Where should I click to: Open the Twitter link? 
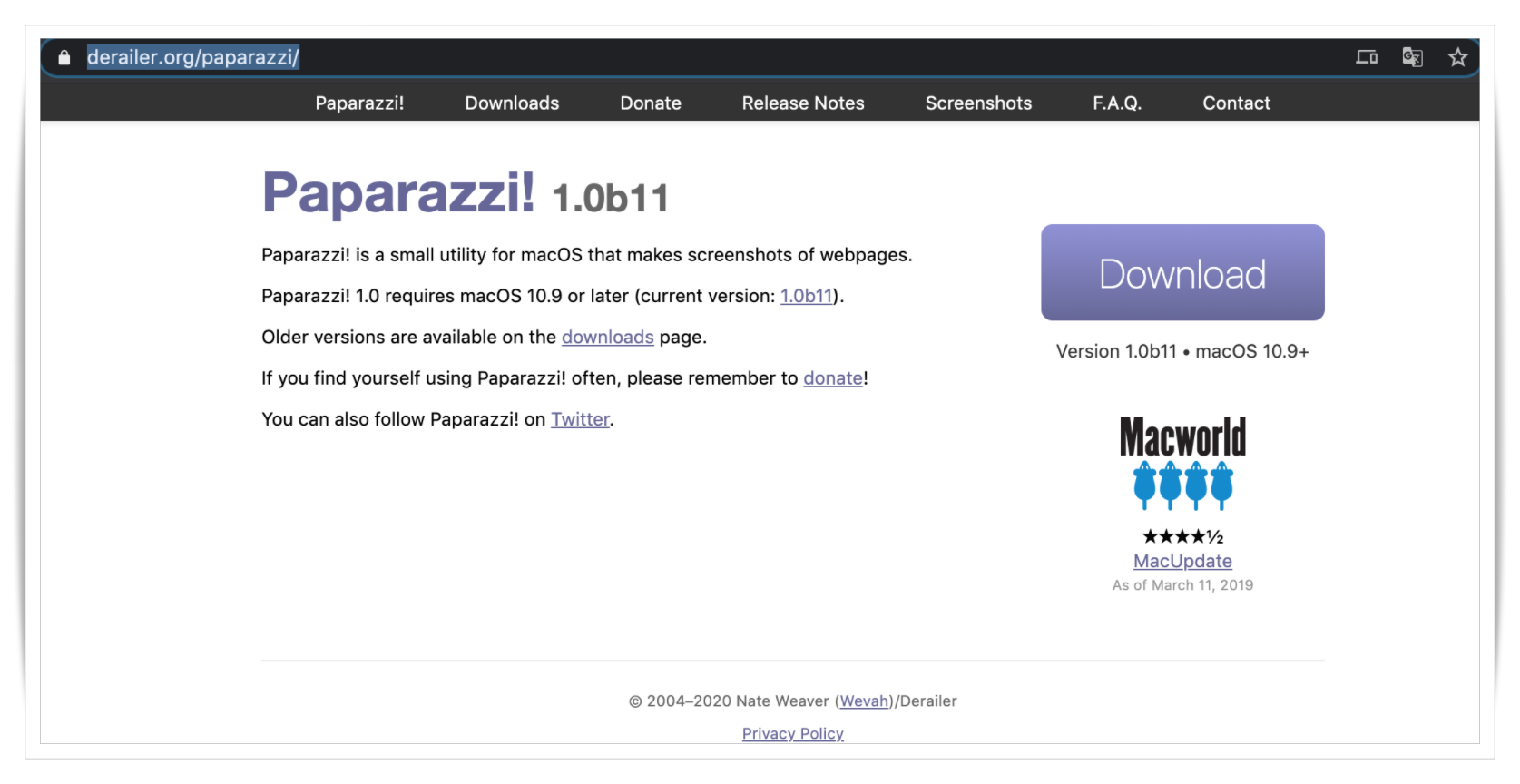click(x=580, y=419)
